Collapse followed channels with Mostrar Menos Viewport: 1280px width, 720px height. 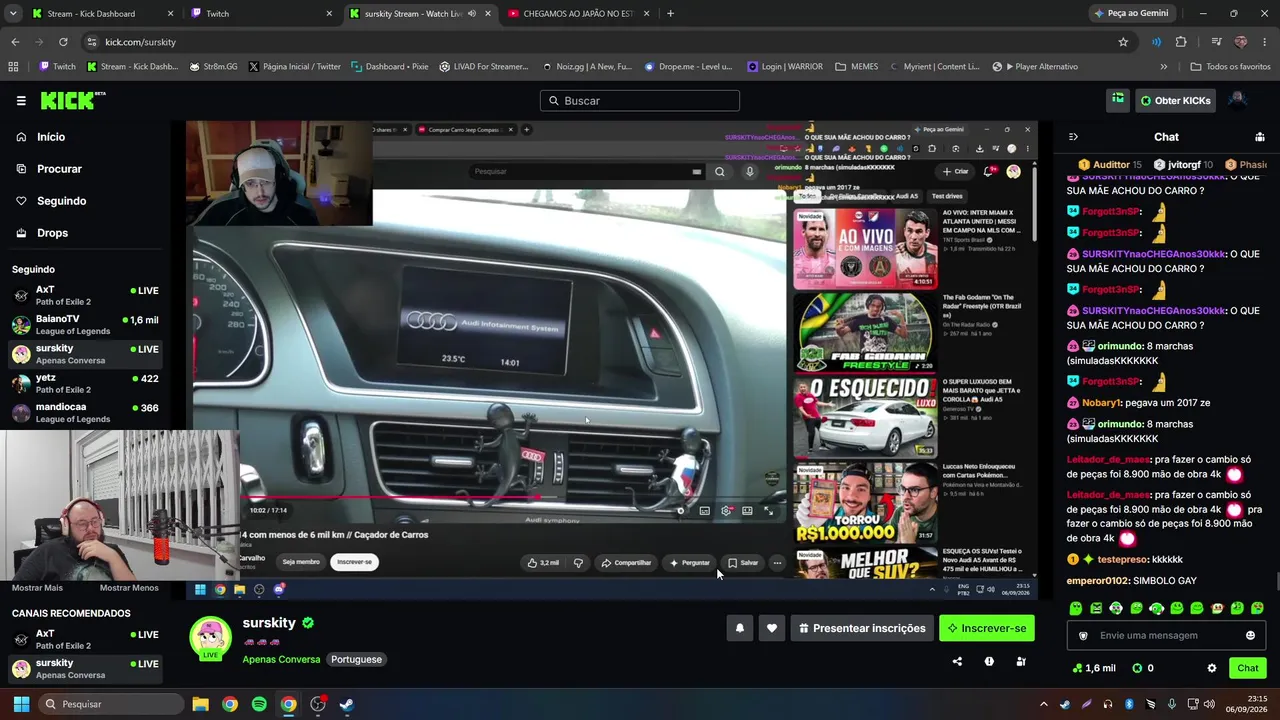point(129,588)
